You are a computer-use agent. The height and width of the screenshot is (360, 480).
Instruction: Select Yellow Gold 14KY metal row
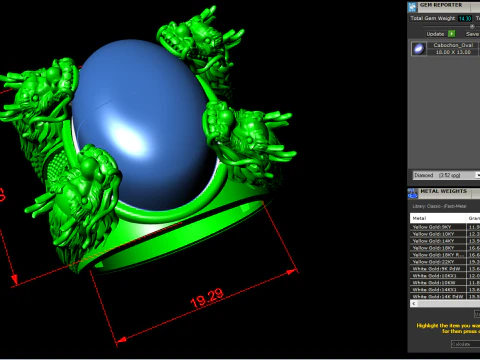[x=445, y=241]
